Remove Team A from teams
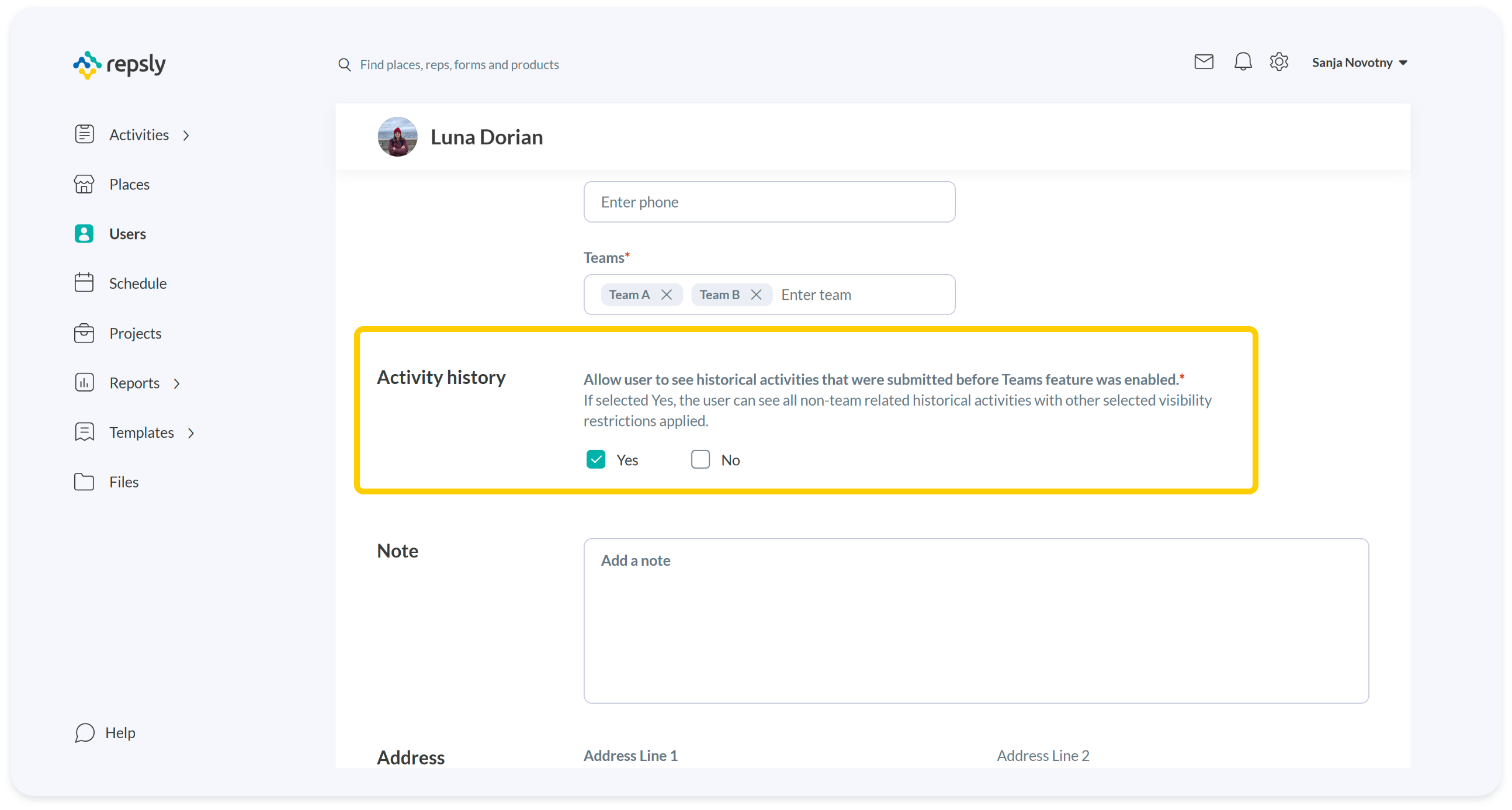Image resolution: width=1512 pixels, height=810 pixels. 666,295
